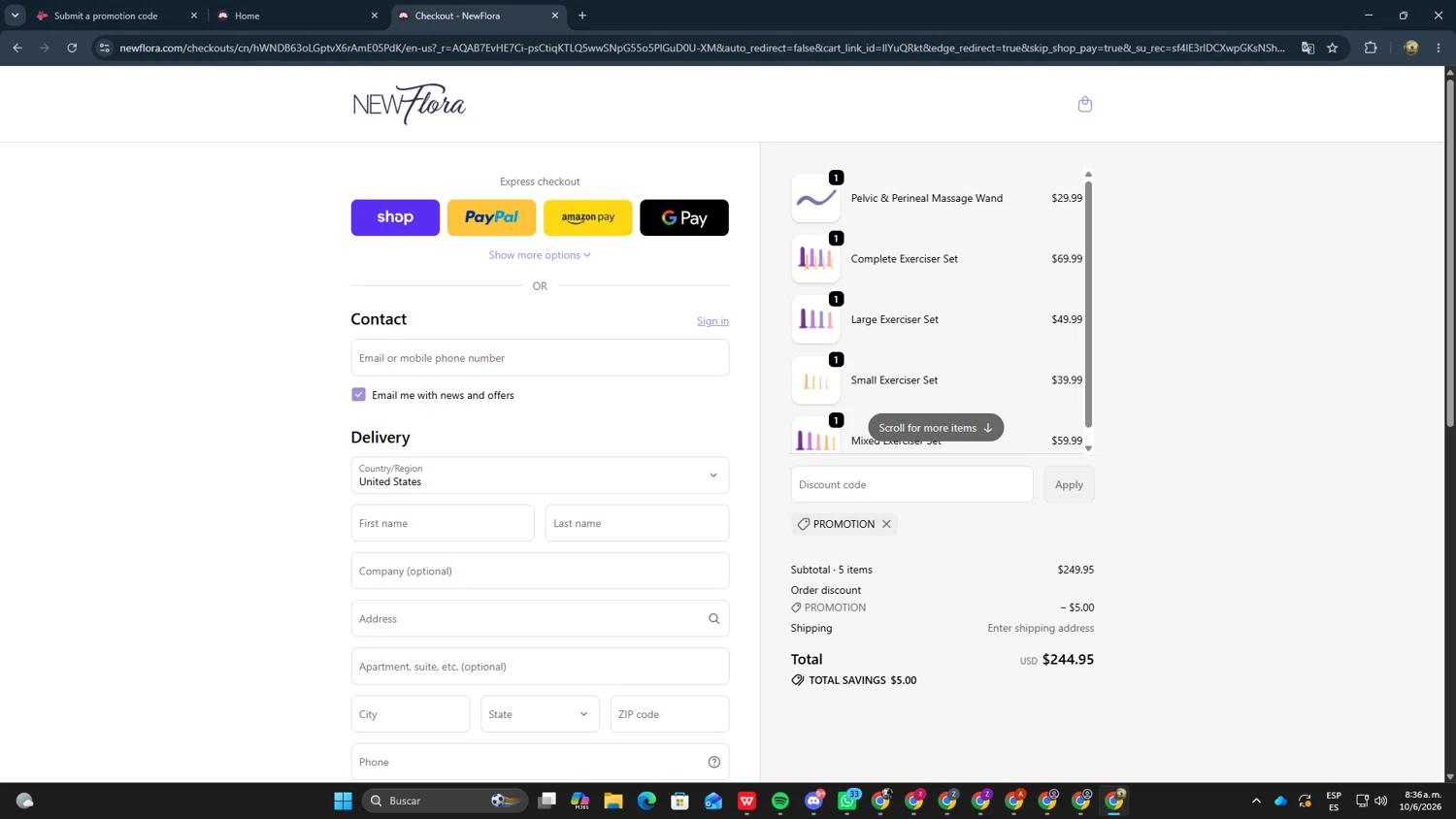Click order list scroll down arrow

pos(1088,448)
